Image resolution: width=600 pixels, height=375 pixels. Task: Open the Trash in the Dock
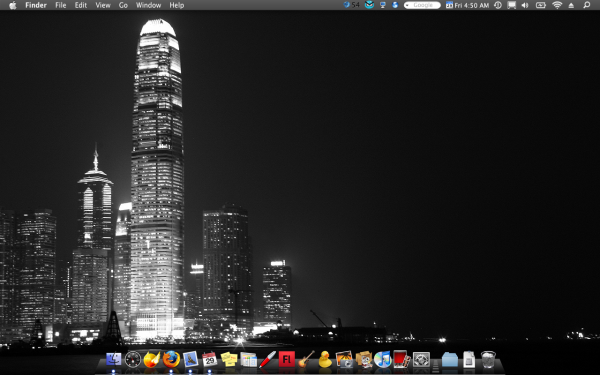488,359
